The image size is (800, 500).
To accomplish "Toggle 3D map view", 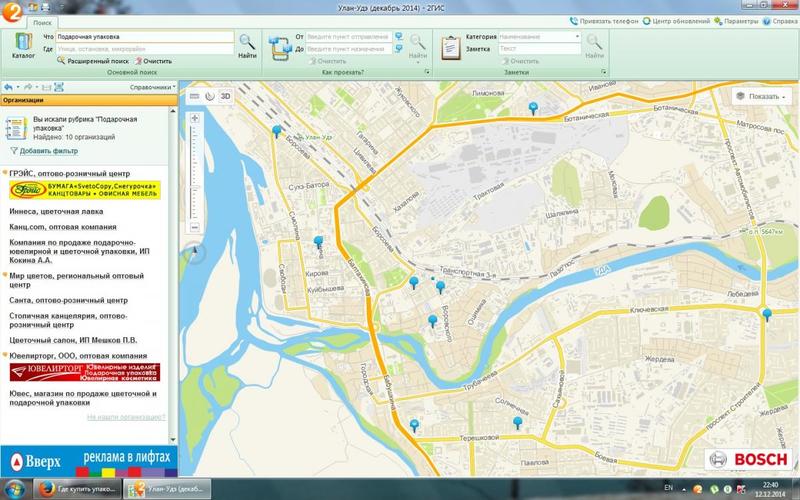I will tap(225, 96).
